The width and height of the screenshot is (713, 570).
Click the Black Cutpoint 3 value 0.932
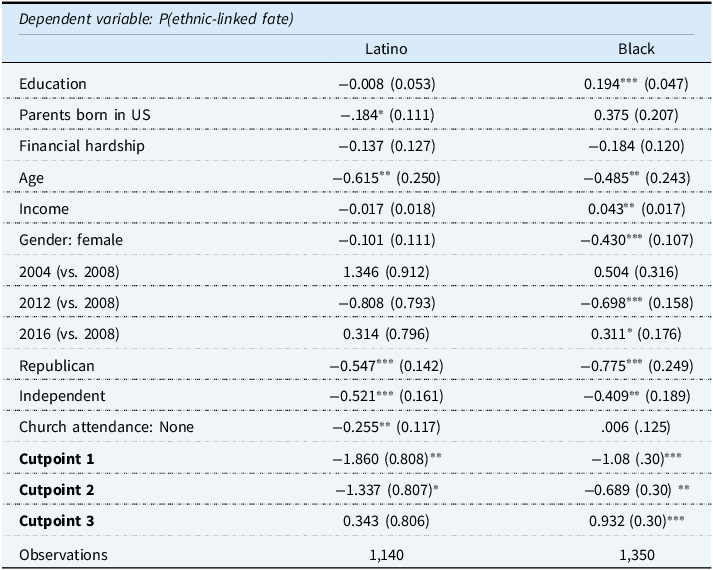607,520
